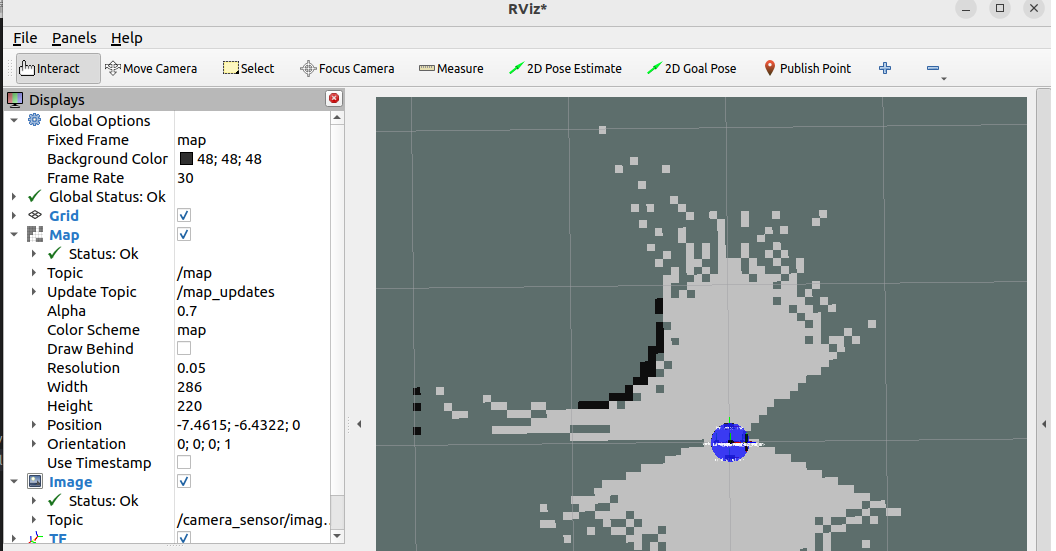Click the Focus Camera tool
Viewport: 1056px width, 551px height.
[347, 68]
